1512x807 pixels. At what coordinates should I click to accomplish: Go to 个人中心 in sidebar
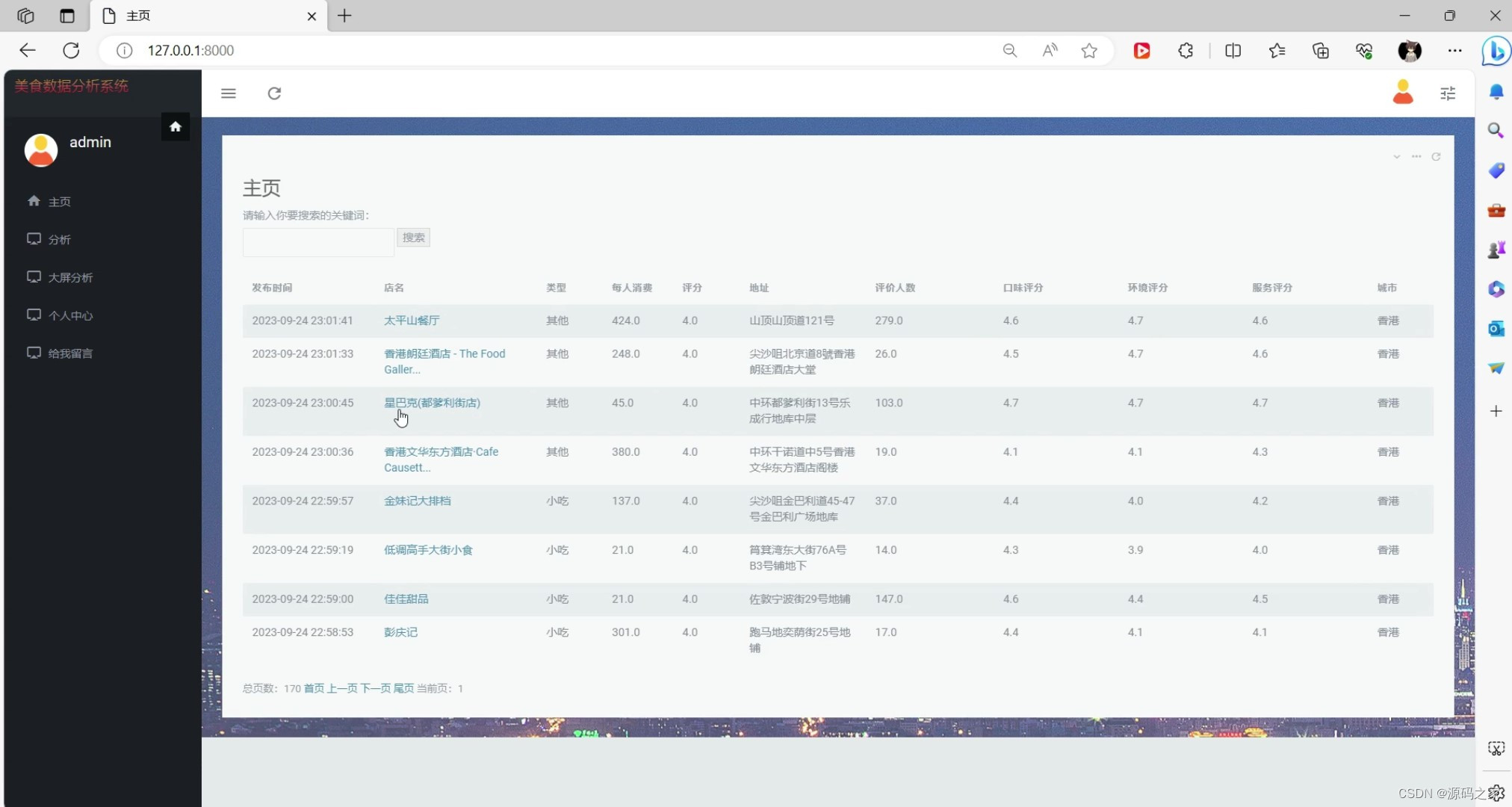tap(70, 316)
